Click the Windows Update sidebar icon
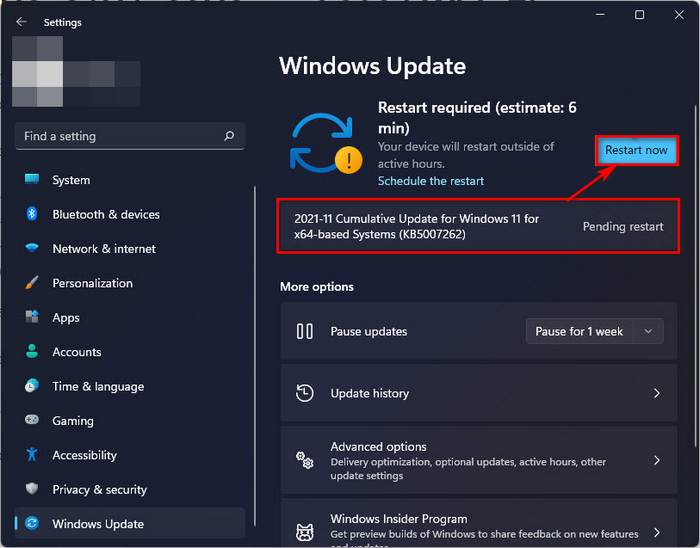 tap(32, 523)
